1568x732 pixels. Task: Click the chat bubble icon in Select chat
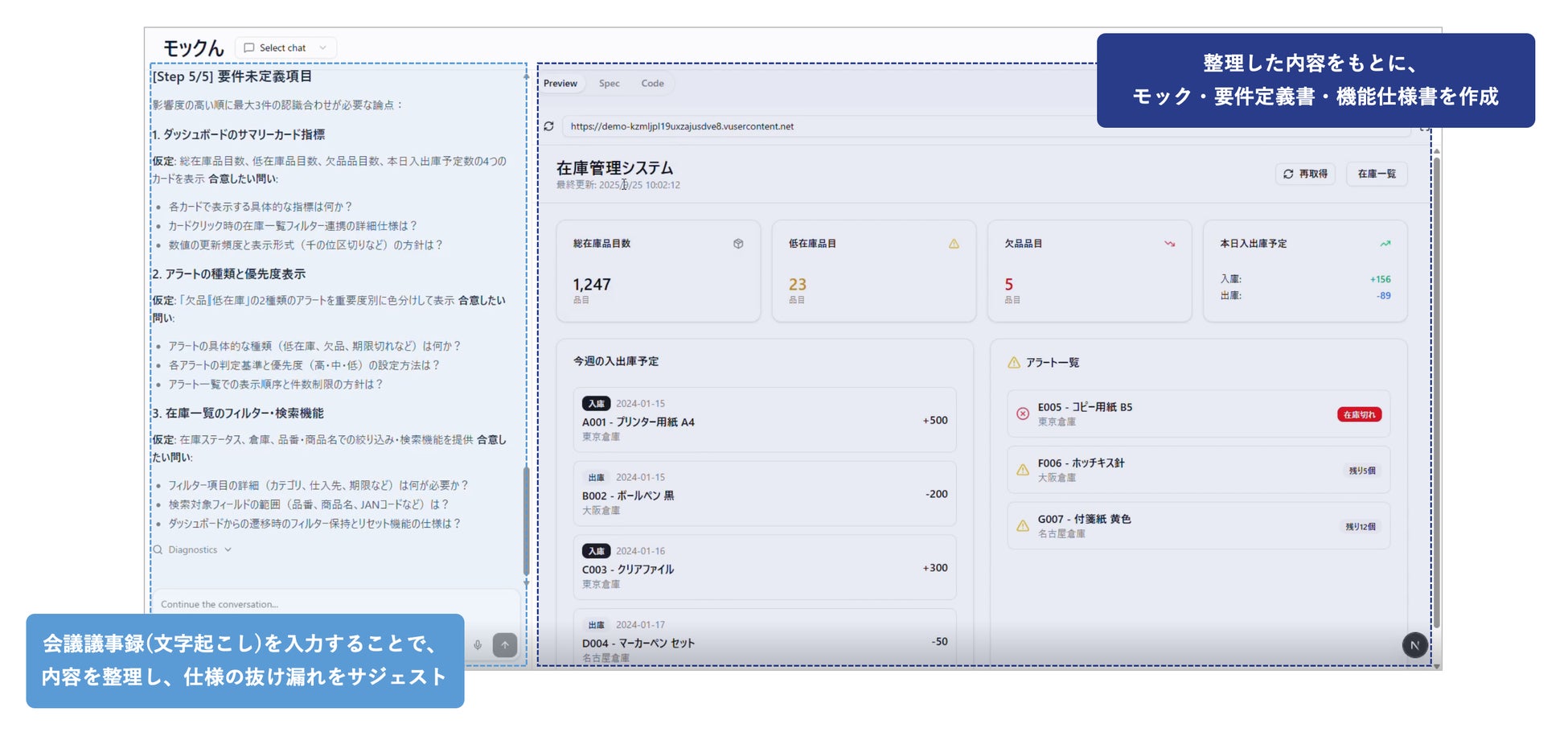point(249,48)
